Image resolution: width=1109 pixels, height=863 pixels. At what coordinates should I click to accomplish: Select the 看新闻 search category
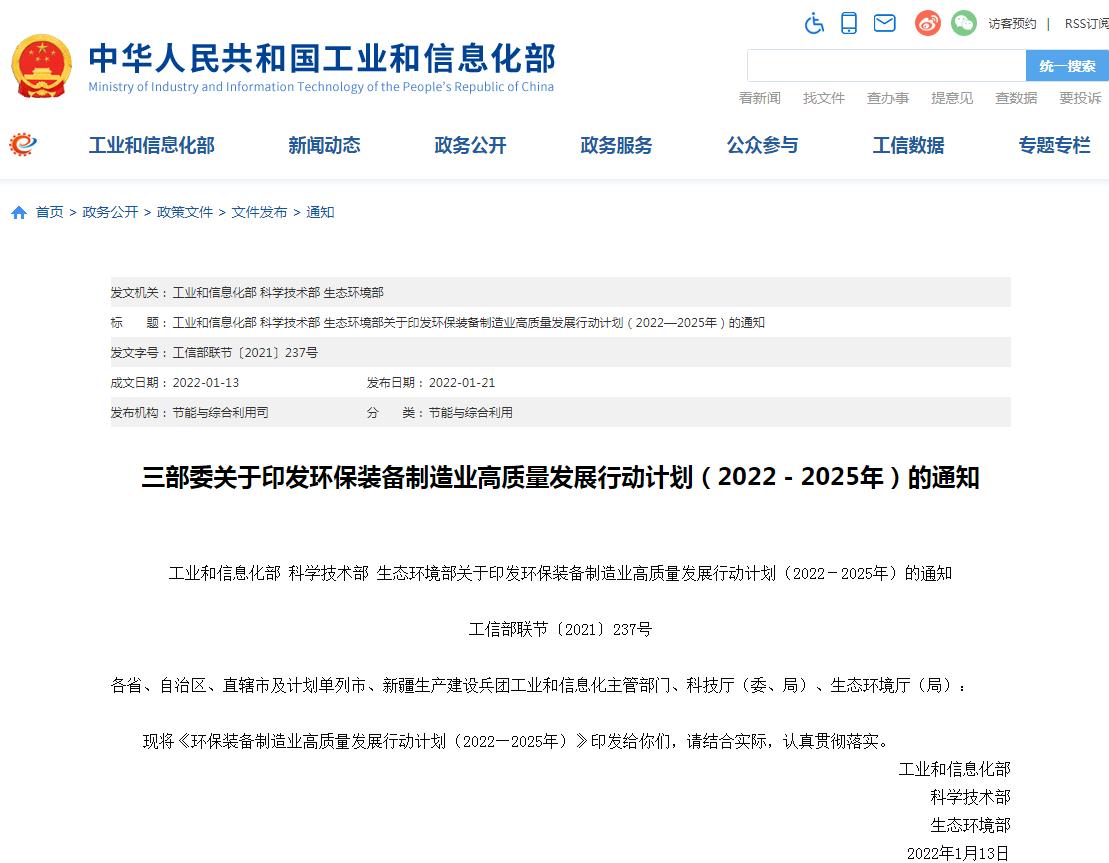coord(760,98)
